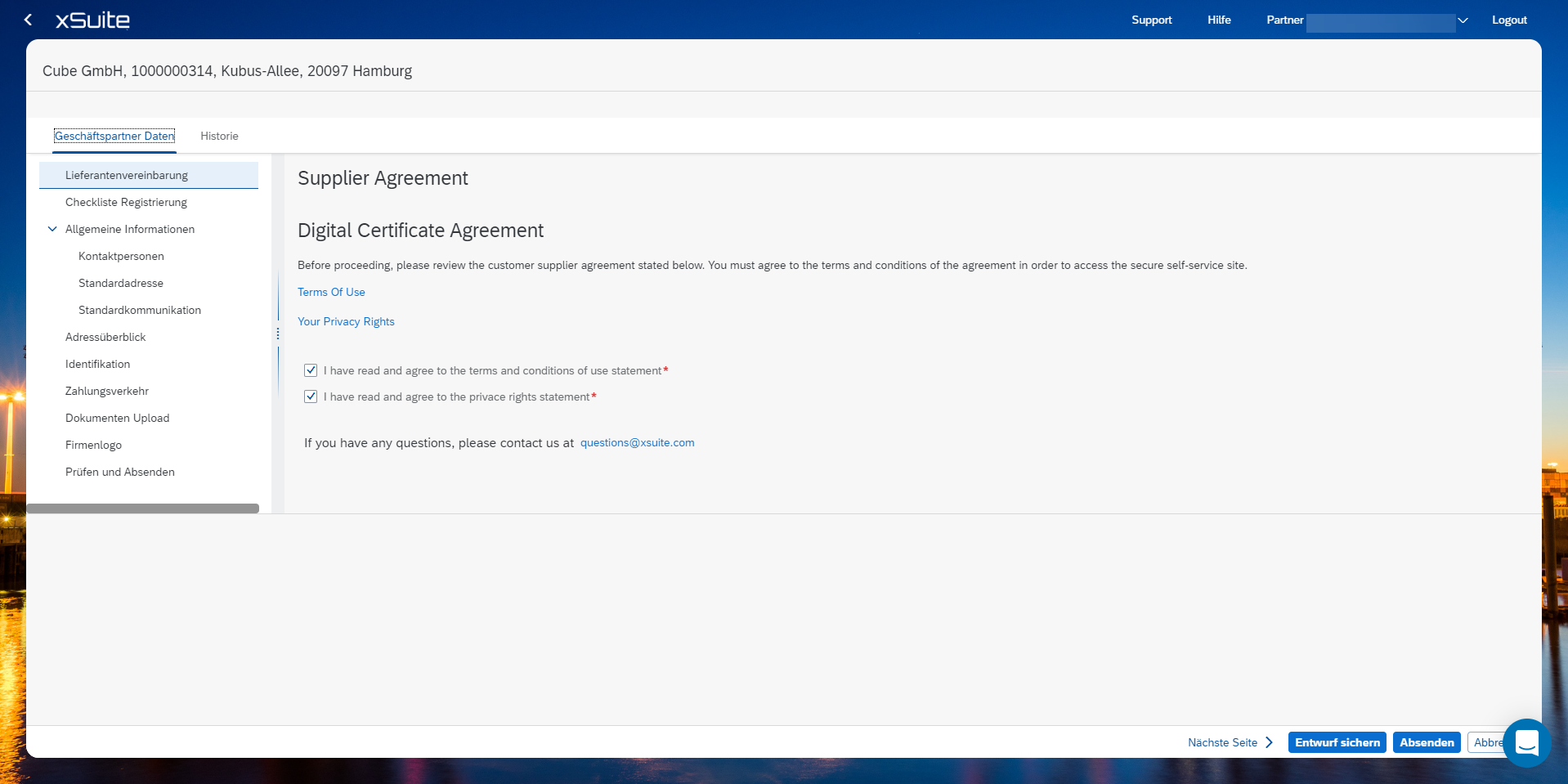Click the panel splitter grip dots
The height and width of the screenshot is (784, 1568).
(x=278, y=334)
